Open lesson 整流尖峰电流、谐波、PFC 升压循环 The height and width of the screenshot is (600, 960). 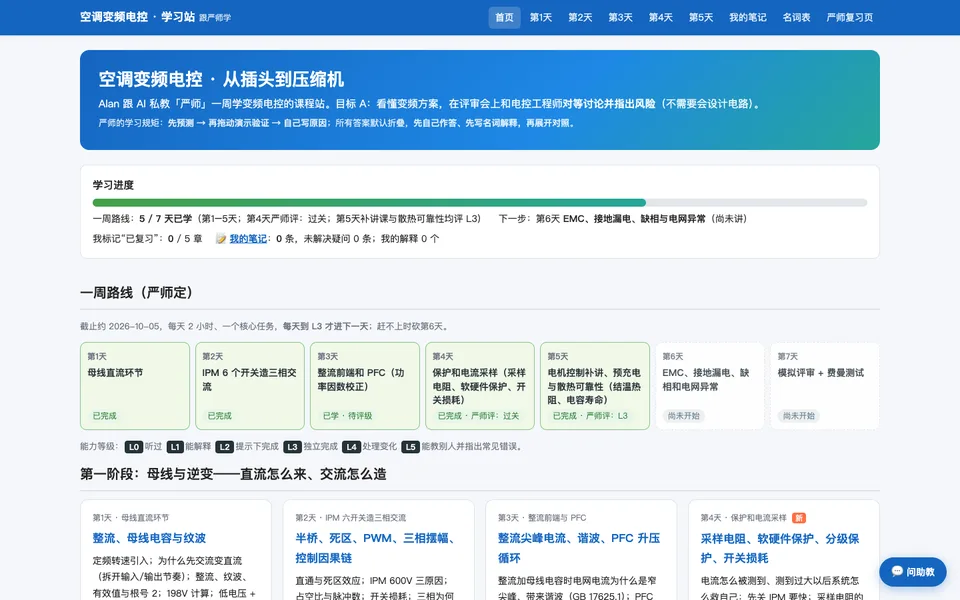(579, 548)
